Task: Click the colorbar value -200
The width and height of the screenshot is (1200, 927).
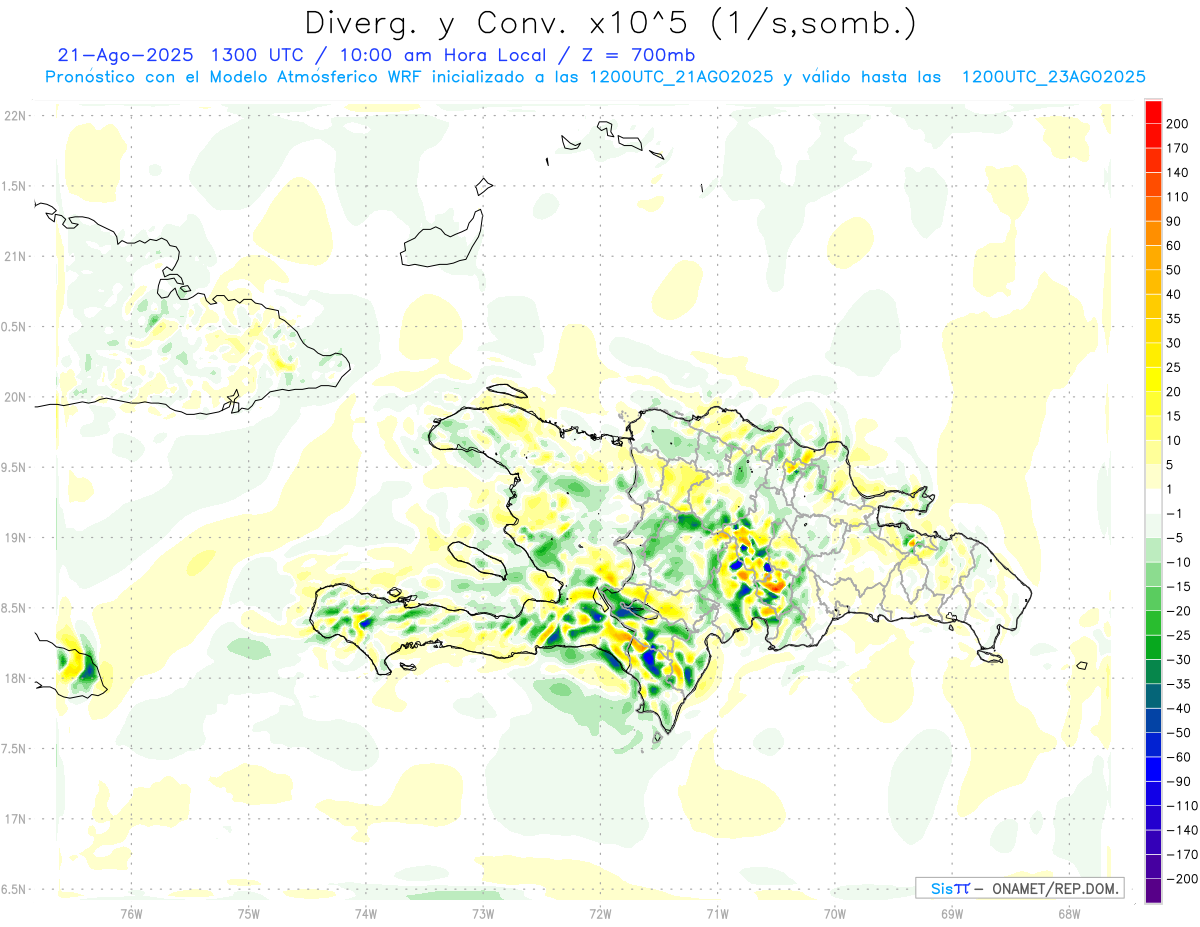Action: point(1181,879)
